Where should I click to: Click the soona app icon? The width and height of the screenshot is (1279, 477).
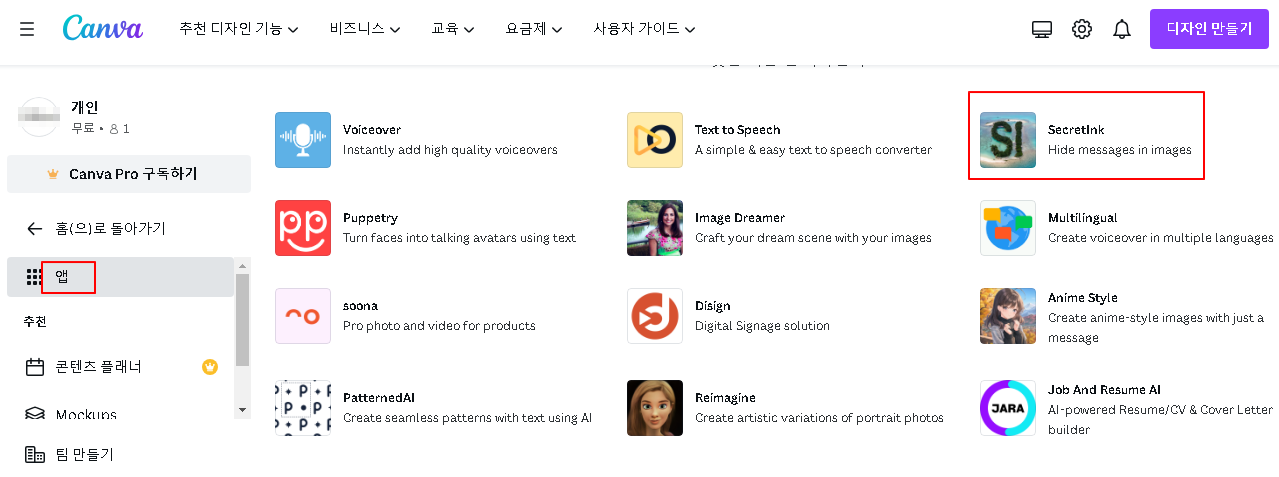click(303, 316)
